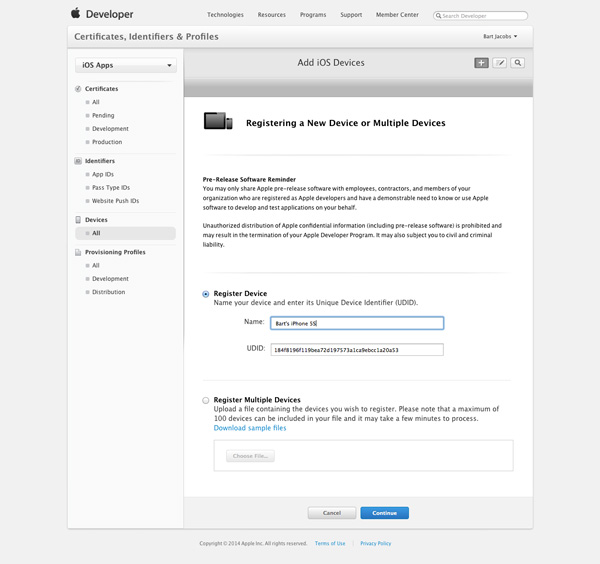Click the Certificates, Identifiers & Profiles title
The height and width of the screenshot is (564, 600).
click(147, 37)
